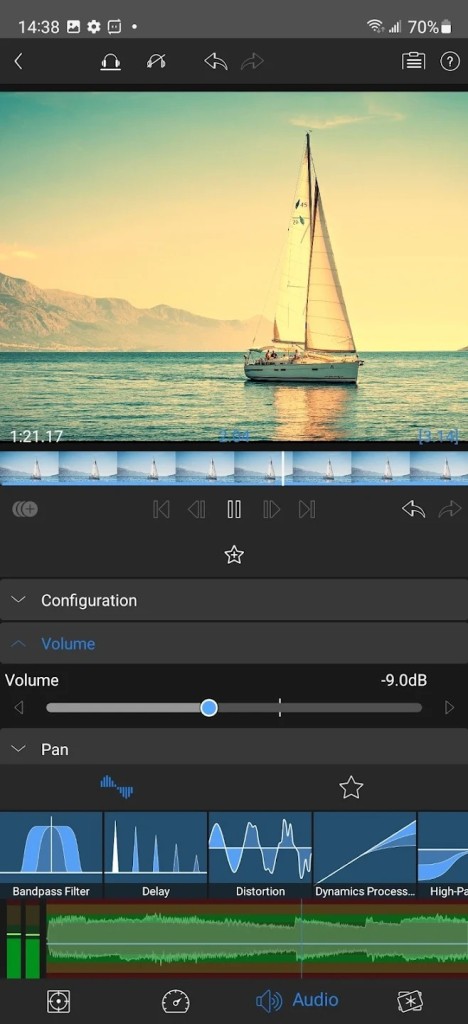Viewport: 468px width, 1024px height.
Task: Show favorite audio effects star tab
Action: [351, 787]
